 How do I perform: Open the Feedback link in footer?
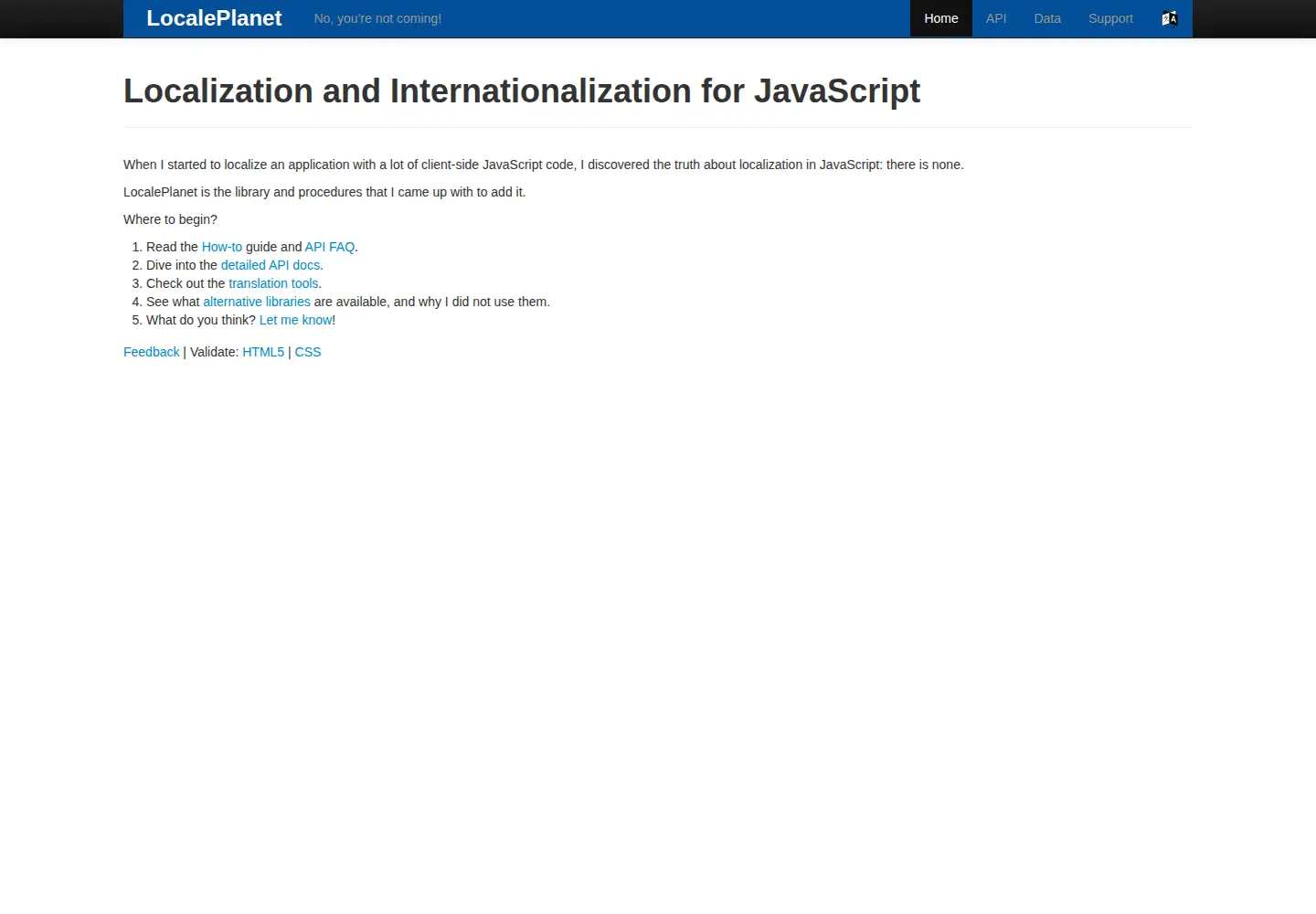click(x=152, y=352)
